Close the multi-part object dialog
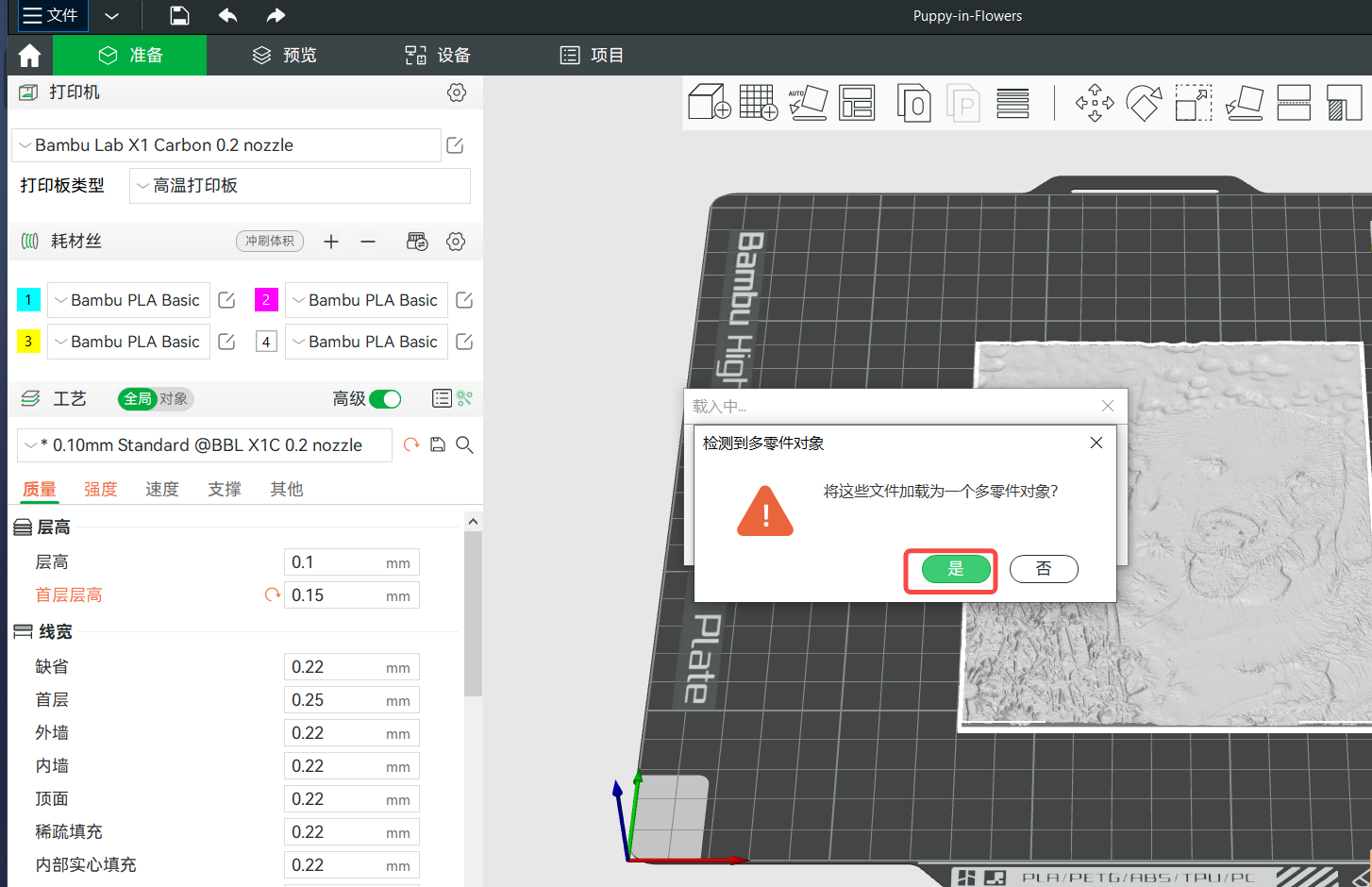Screen dimensions: 1372x887 click(1096, 443)
